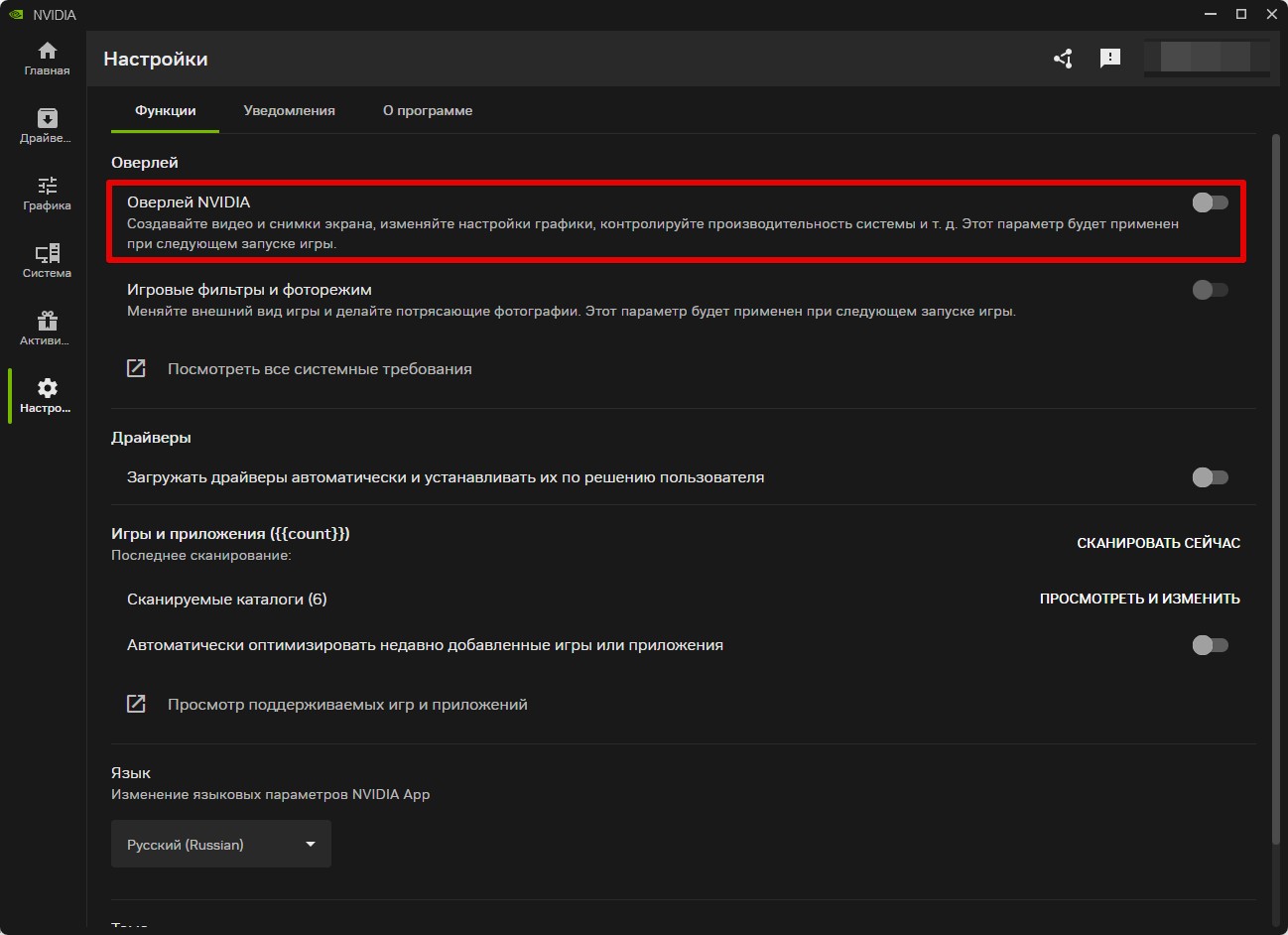Switch to the Функции tab

[x=165, y=110]
